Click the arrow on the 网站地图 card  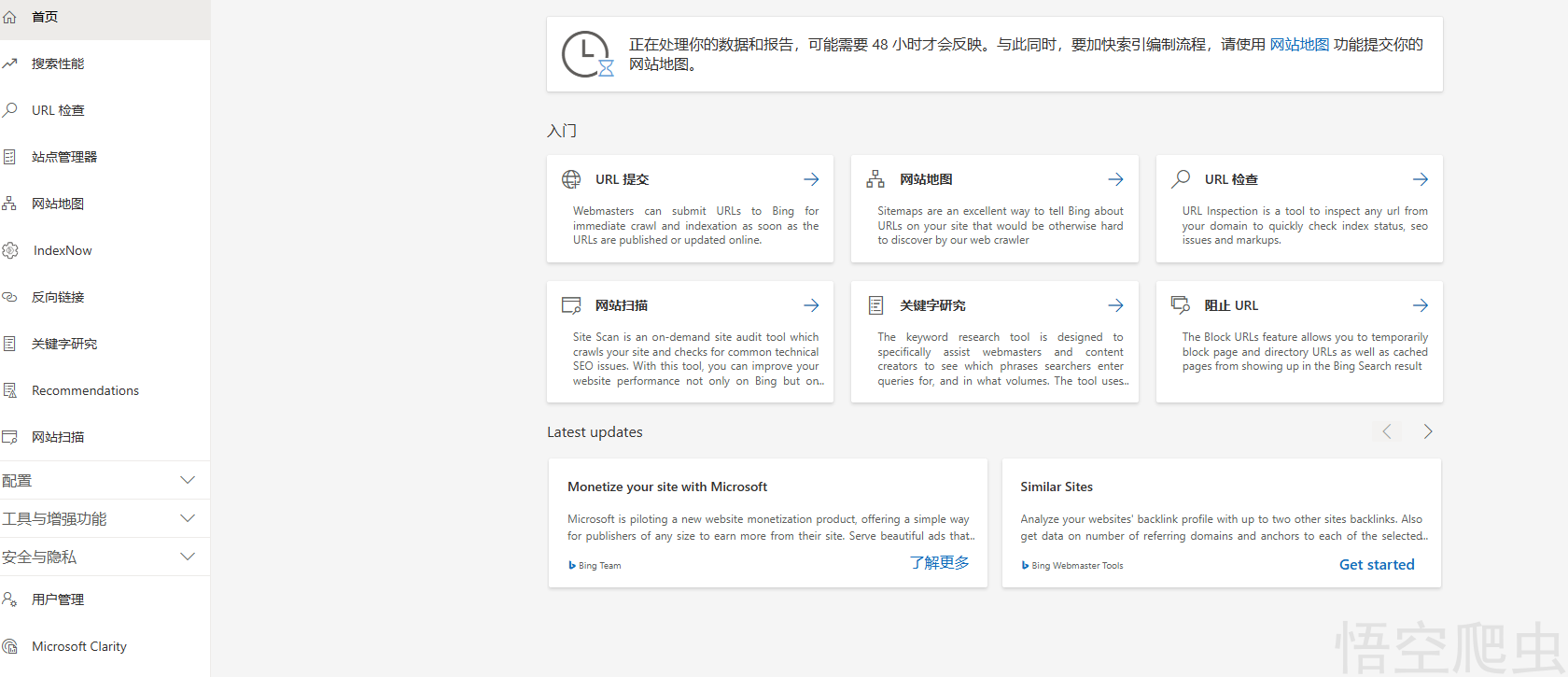pyautogui.click(x=1115, y=179)
